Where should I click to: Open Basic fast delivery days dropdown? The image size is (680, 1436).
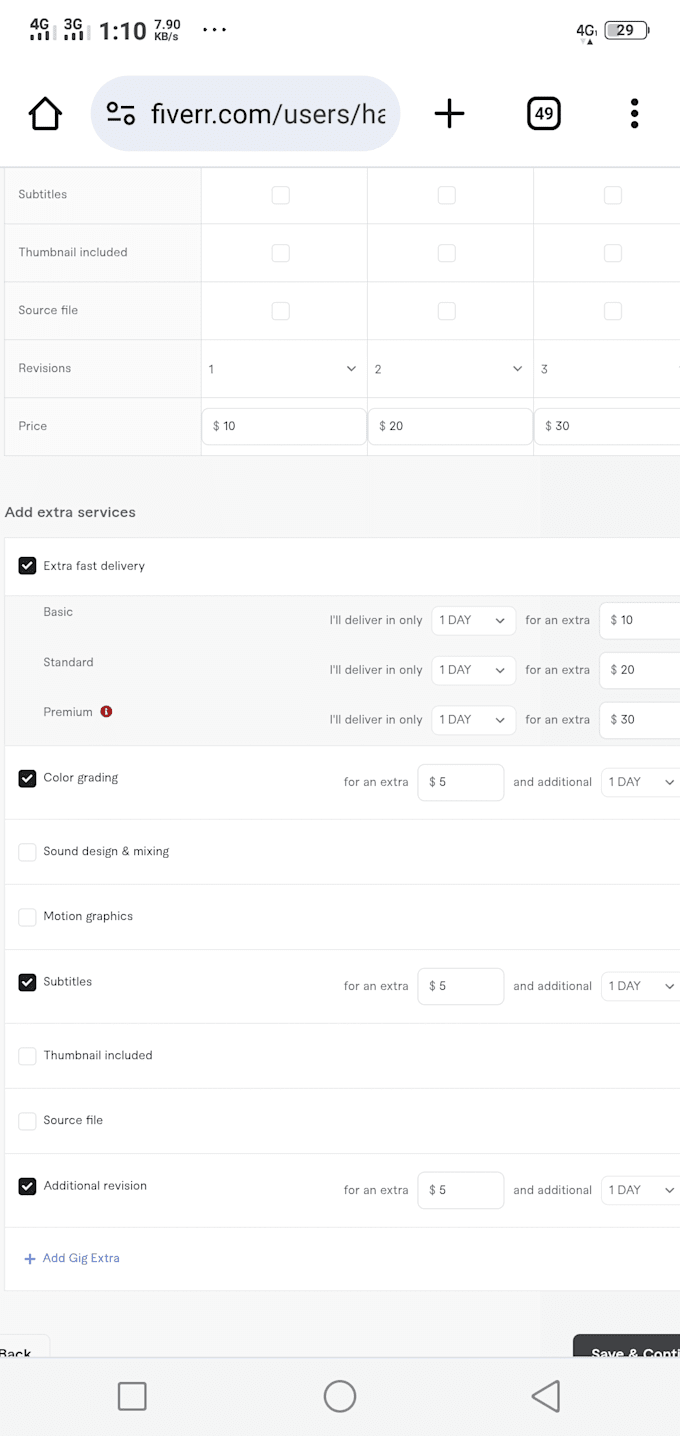point(474,620)
